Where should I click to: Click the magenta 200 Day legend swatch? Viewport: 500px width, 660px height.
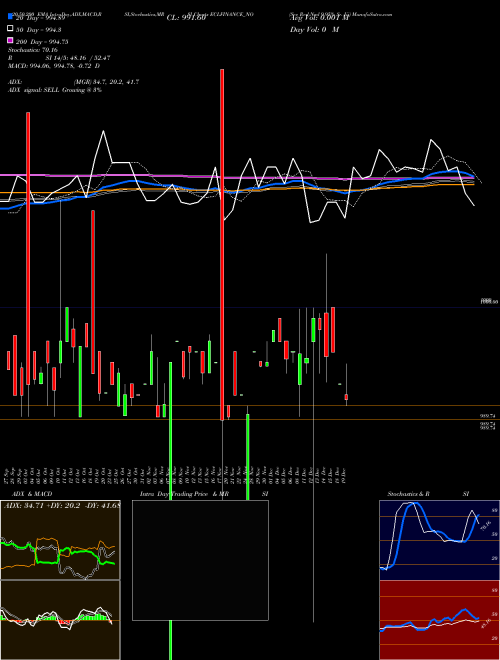tap(10, 41)
